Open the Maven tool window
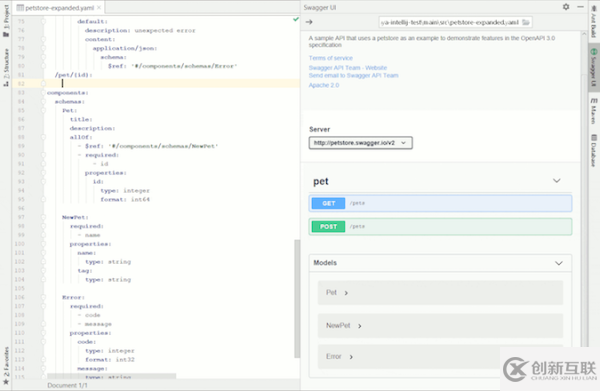Screen dimensions: 600x391 coord(593,111)
